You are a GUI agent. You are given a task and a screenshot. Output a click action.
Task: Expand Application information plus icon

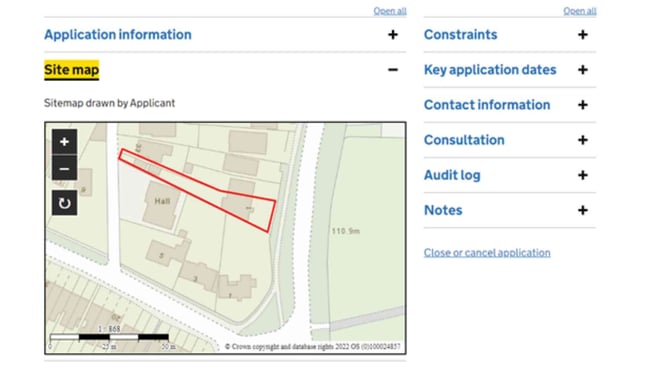(x=393, y=34)
